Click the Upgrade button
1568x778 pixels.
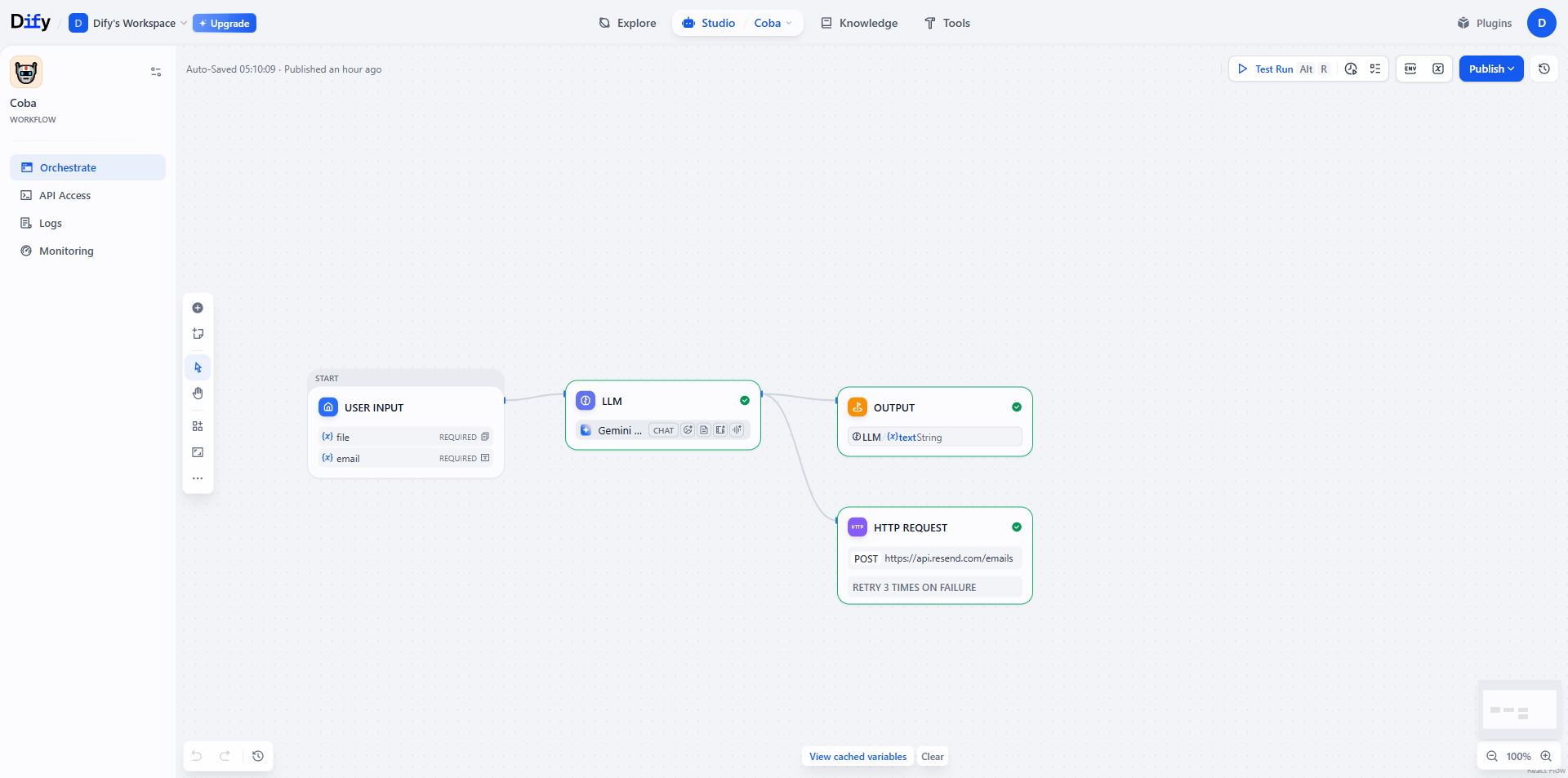click(225, 23)
